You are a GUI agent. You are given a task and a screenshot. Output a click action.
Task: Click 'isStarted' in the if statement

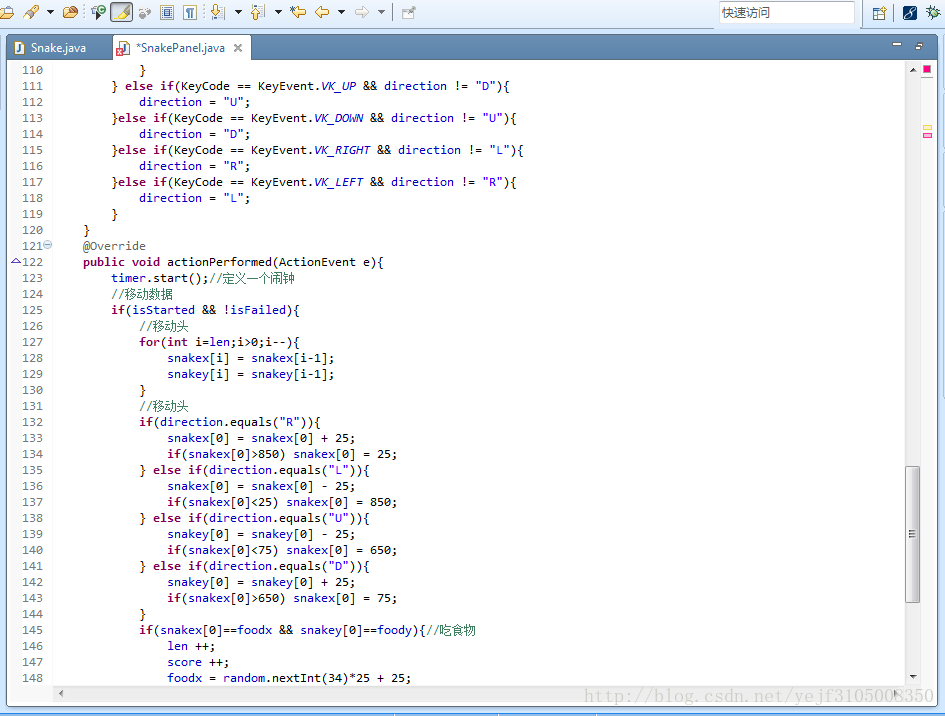(x=163, y=310)
